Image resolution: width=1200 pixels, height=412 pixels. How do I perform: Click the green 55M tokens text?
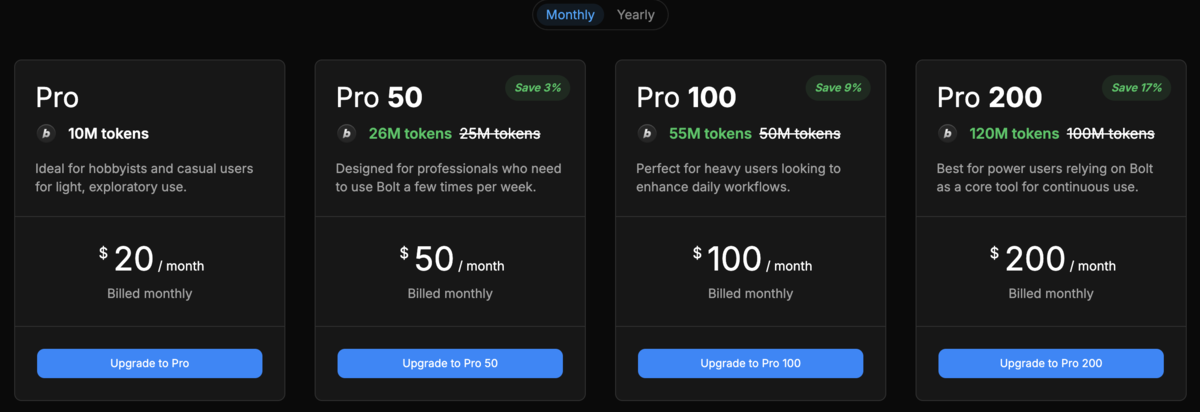pyautogui.click(x=710, y=133)
